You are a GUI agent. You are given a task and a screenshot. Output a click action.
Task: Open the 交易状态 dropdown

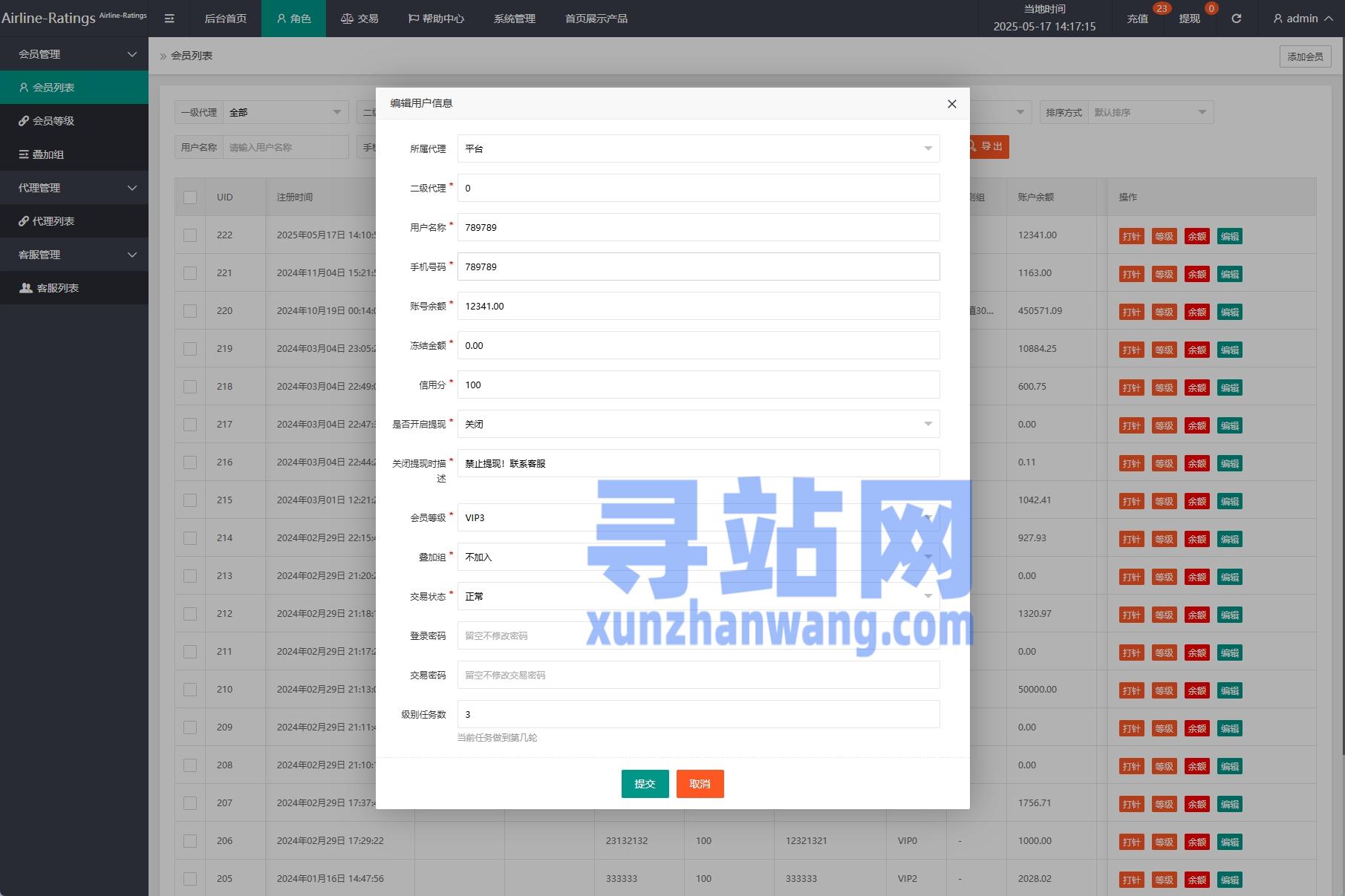point(698,596)
